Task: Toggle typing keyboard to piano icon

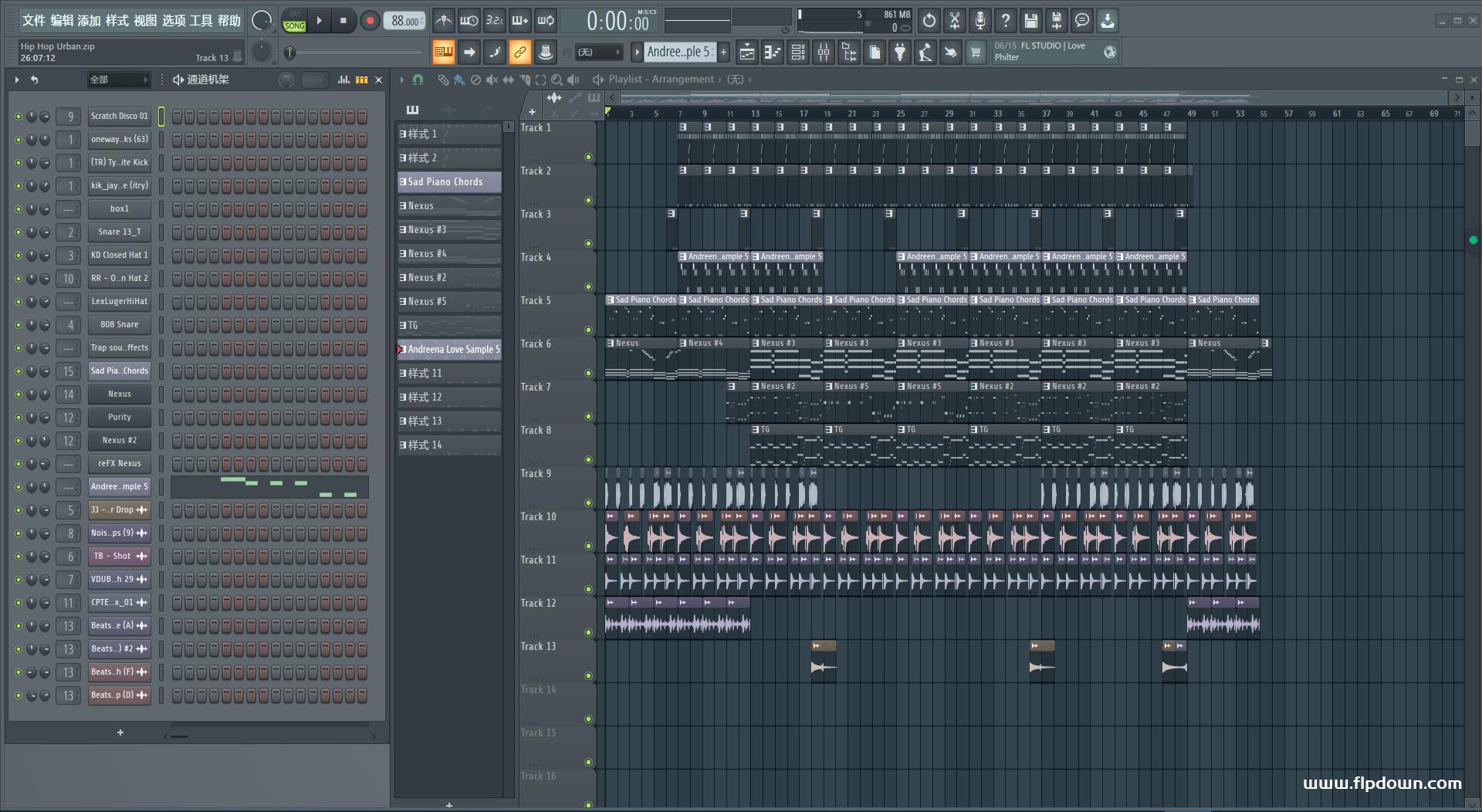Action: click(x=443, y=52)
